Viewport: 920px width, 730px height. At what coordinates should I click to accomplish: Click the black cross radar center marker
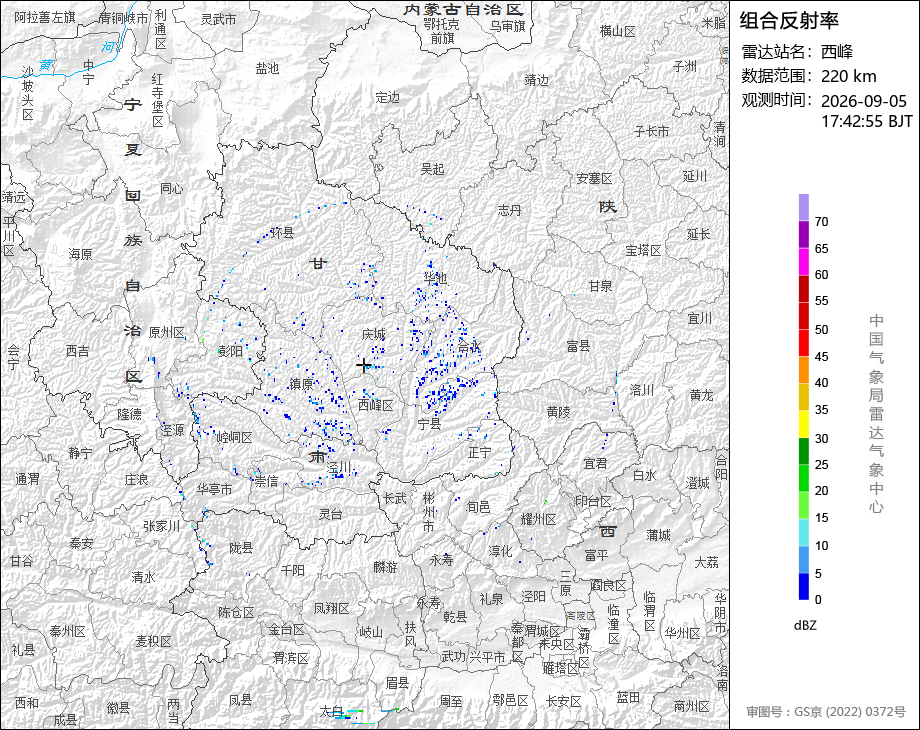tap(363, 366)
